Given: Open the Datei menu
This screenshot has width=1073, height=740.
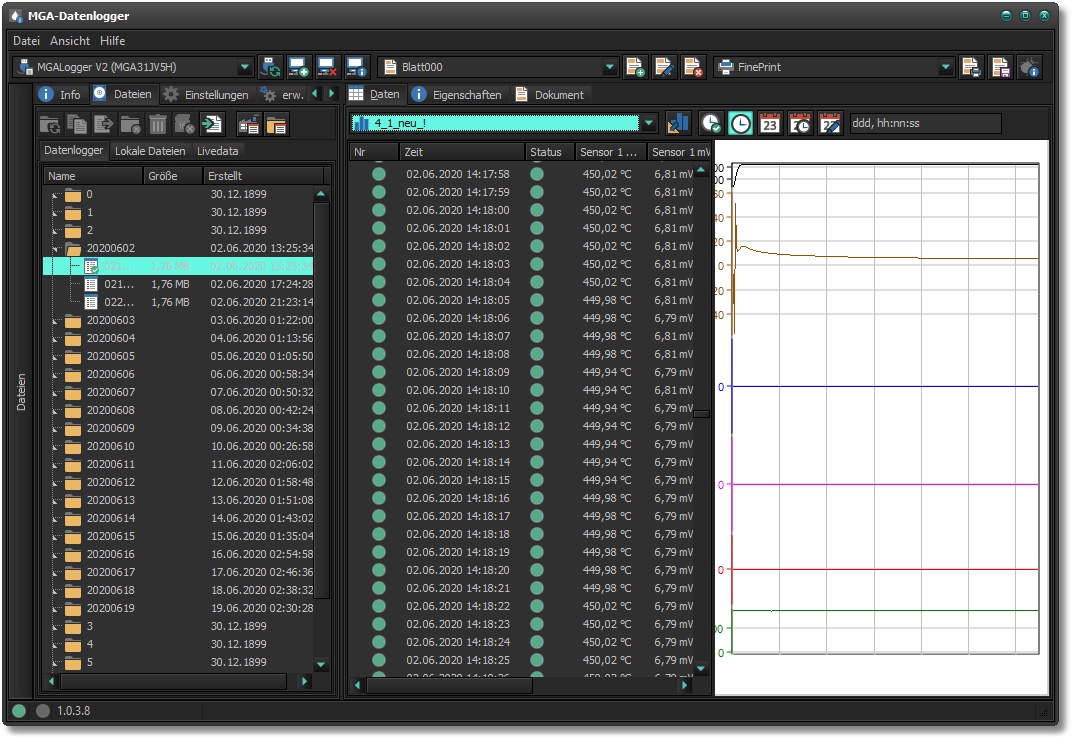Looking at the screenshot, I should tap(27, 41).
